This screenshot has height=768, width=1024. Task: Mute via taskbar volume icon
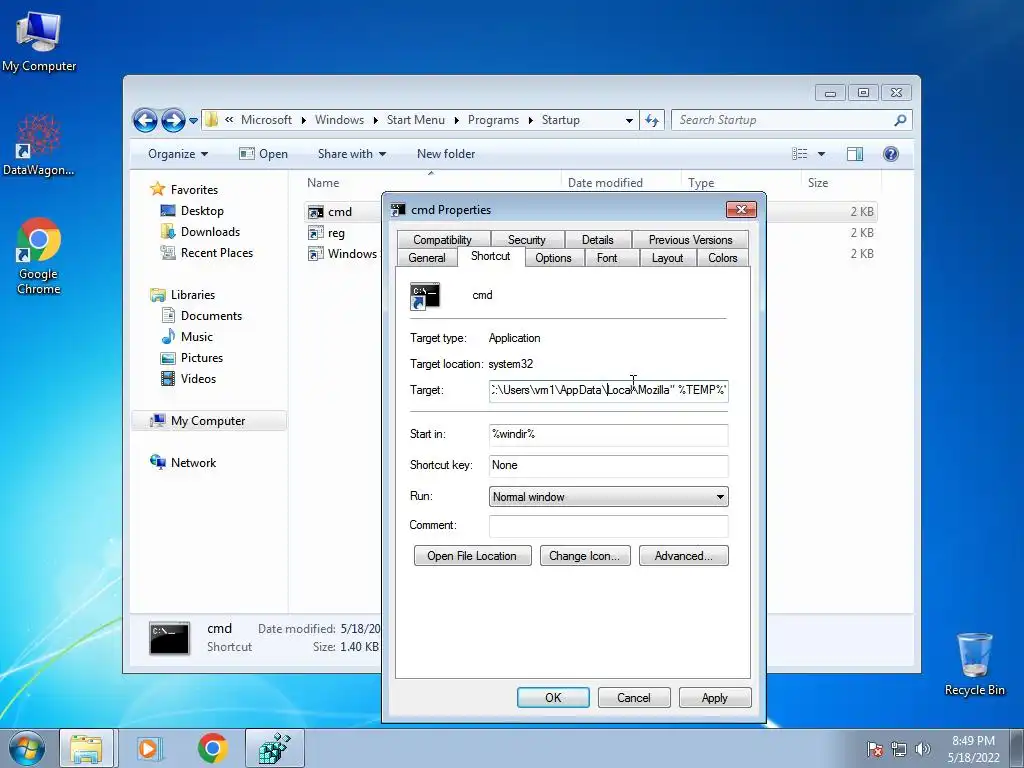tap(923, 749)
